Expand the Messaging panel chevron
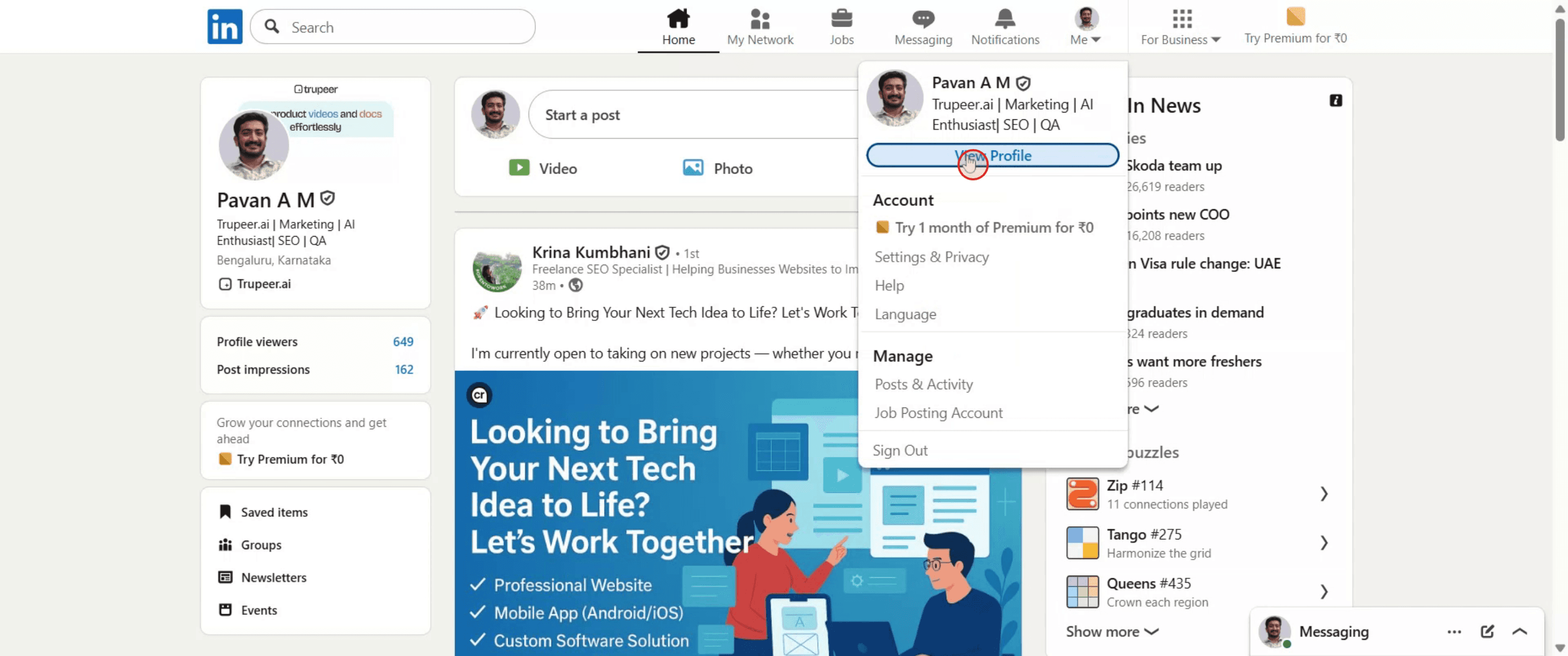Viewport: 1568px width, 656px height. coord(1520,631)
